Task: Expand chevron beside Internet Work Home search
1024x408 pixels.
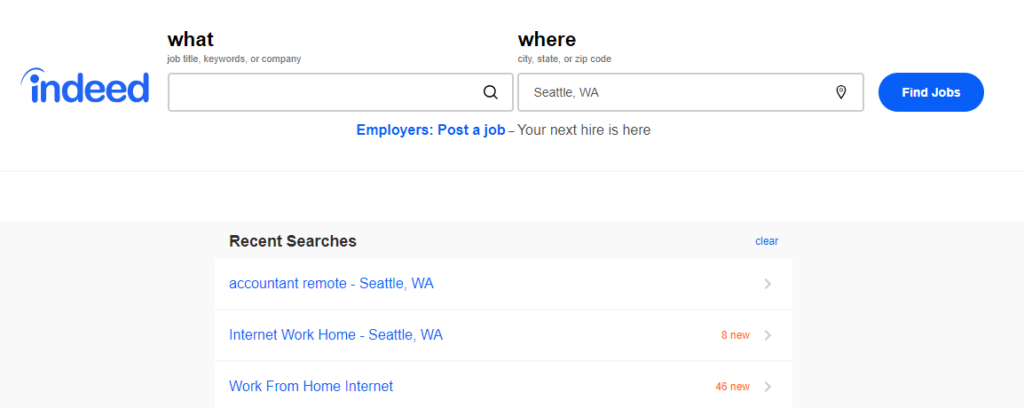Action: (768, 335)
